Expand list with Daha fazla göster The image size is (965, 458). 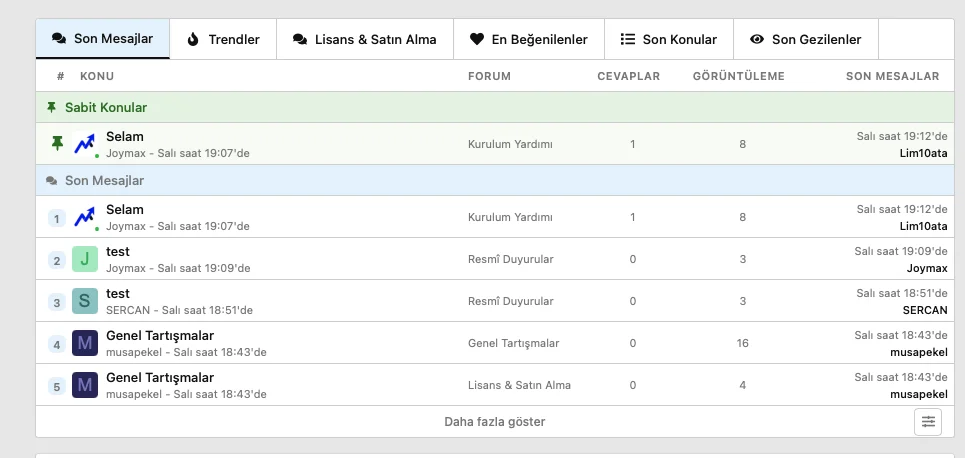coord(494,422)
